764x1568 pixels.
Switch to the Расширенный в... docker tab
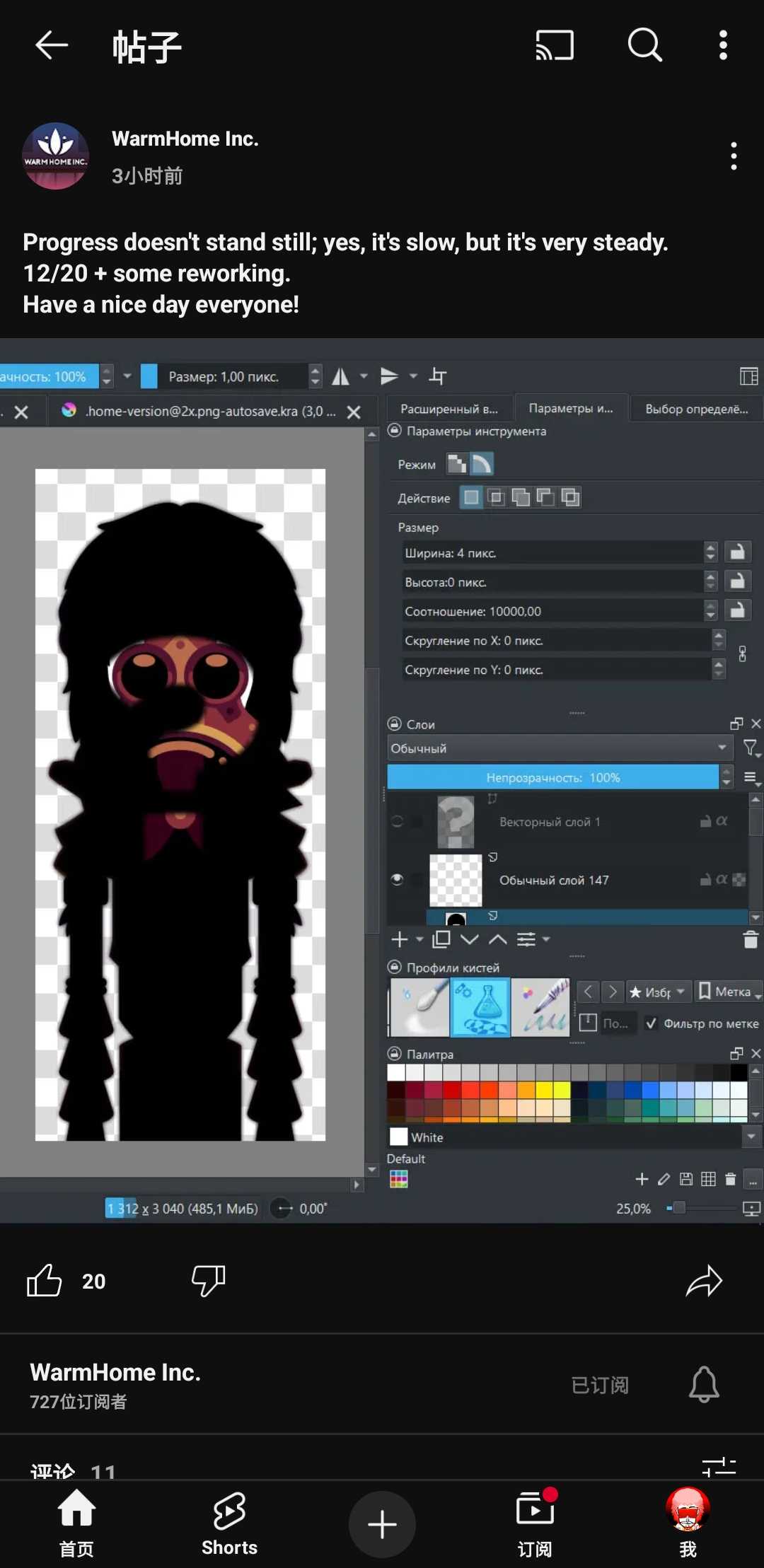click(449, 409)
